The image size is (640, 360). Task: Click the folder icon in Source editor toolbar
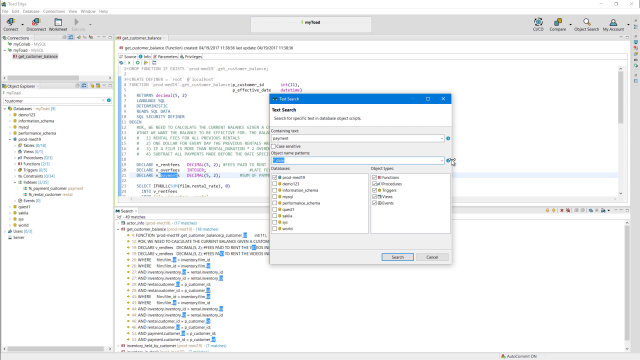click(x=146, y=63)
